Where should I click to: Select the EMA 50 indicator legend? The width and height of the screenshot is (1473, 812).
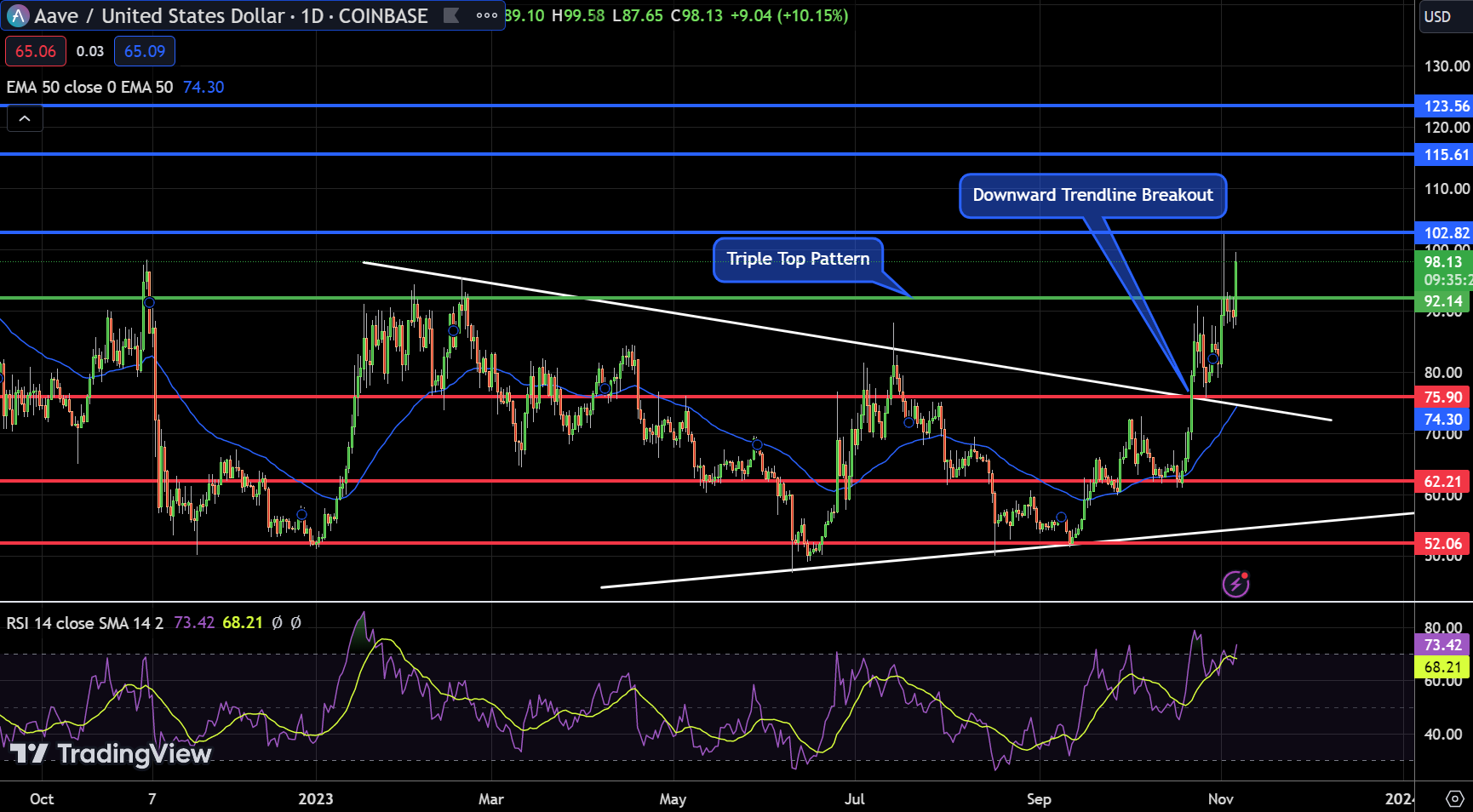89,87
